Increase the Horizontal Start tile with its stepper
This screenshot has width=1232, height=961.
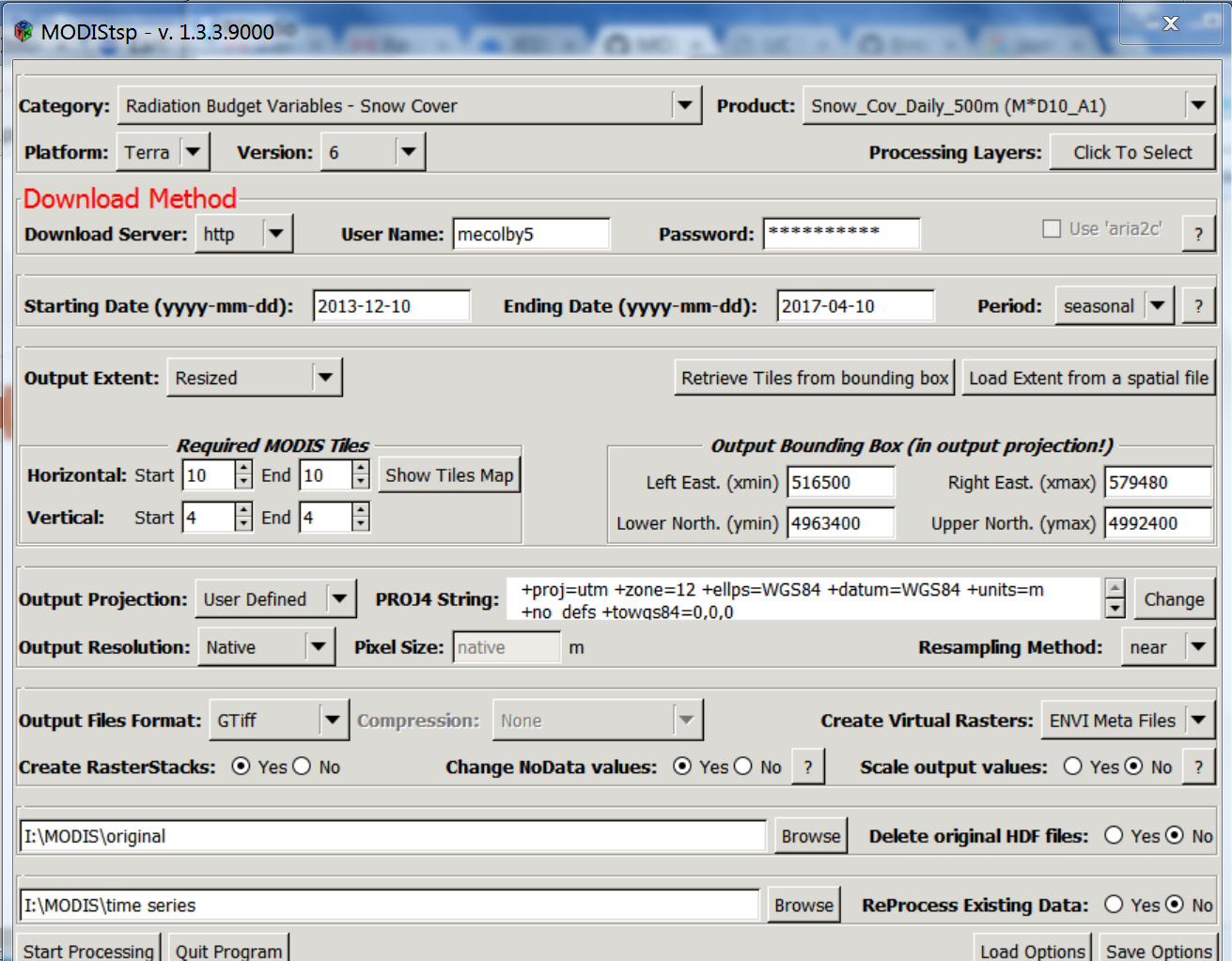(242, 468)
